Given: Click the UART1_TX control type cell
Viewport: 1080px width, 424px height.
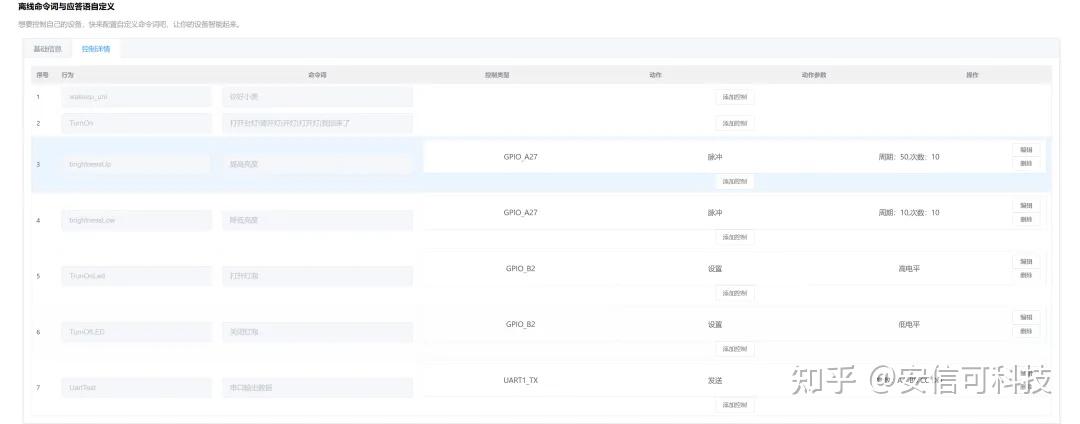Looking at the screenshot, I should [520, 380].
